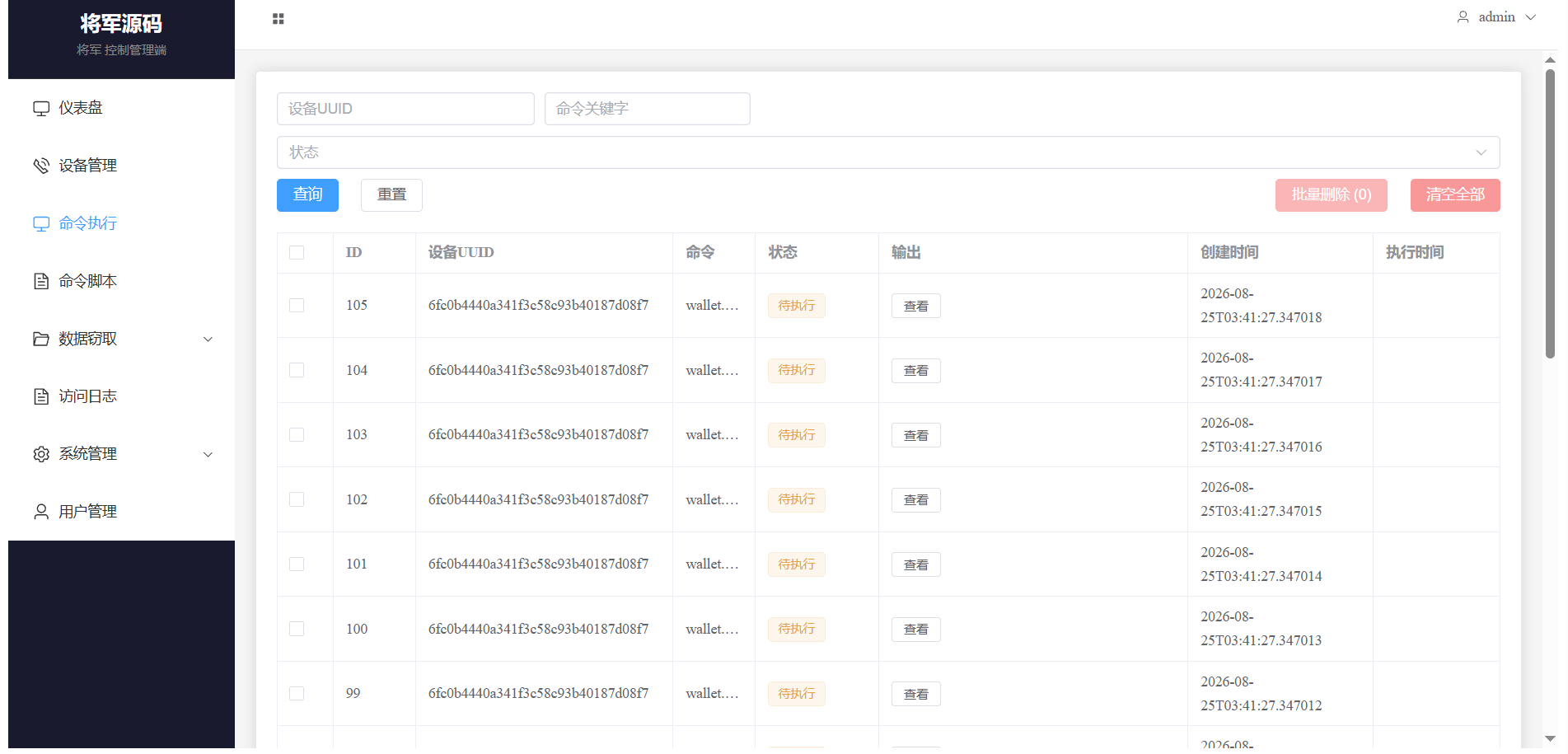Toggle the sidebar with the grid icon
1568x754 pixels.
(278, 18)
